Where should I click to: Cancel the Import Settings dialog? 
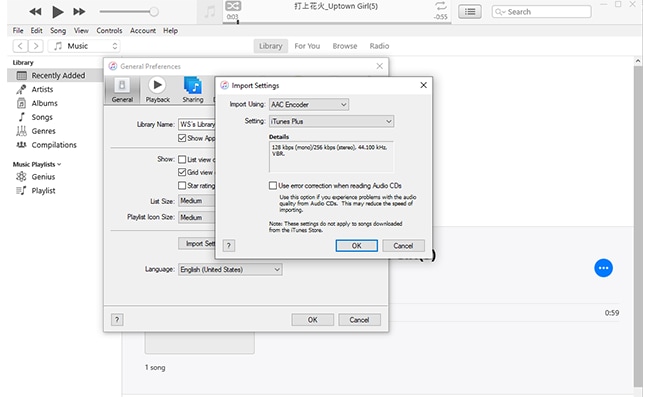403,246
